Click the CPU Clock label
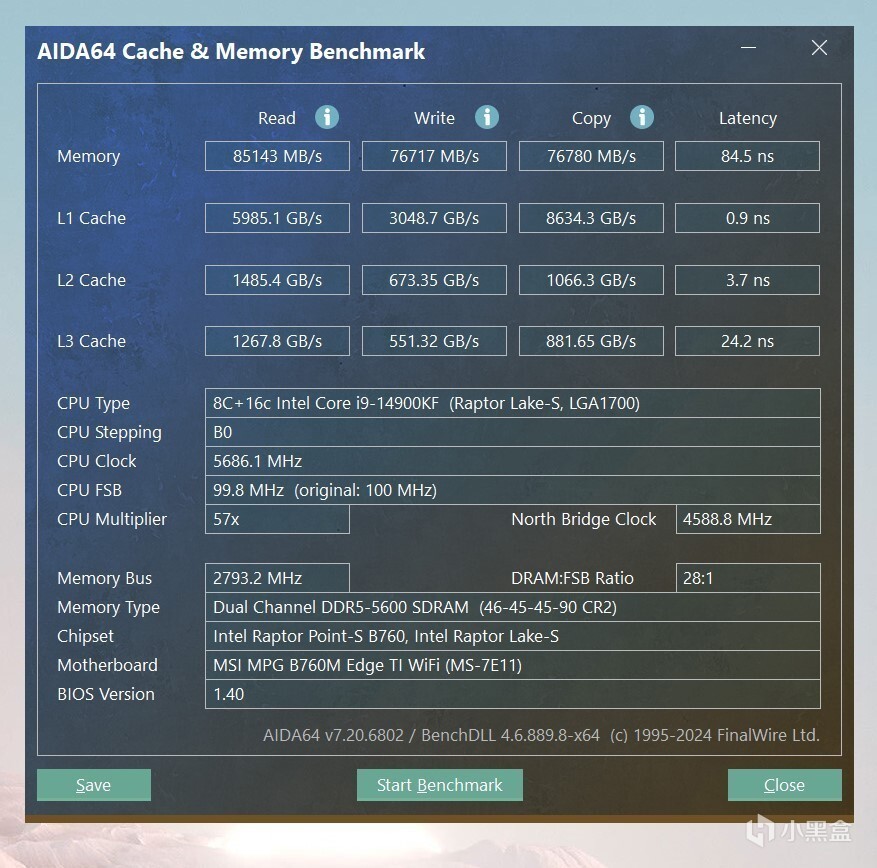 [97, 461]
